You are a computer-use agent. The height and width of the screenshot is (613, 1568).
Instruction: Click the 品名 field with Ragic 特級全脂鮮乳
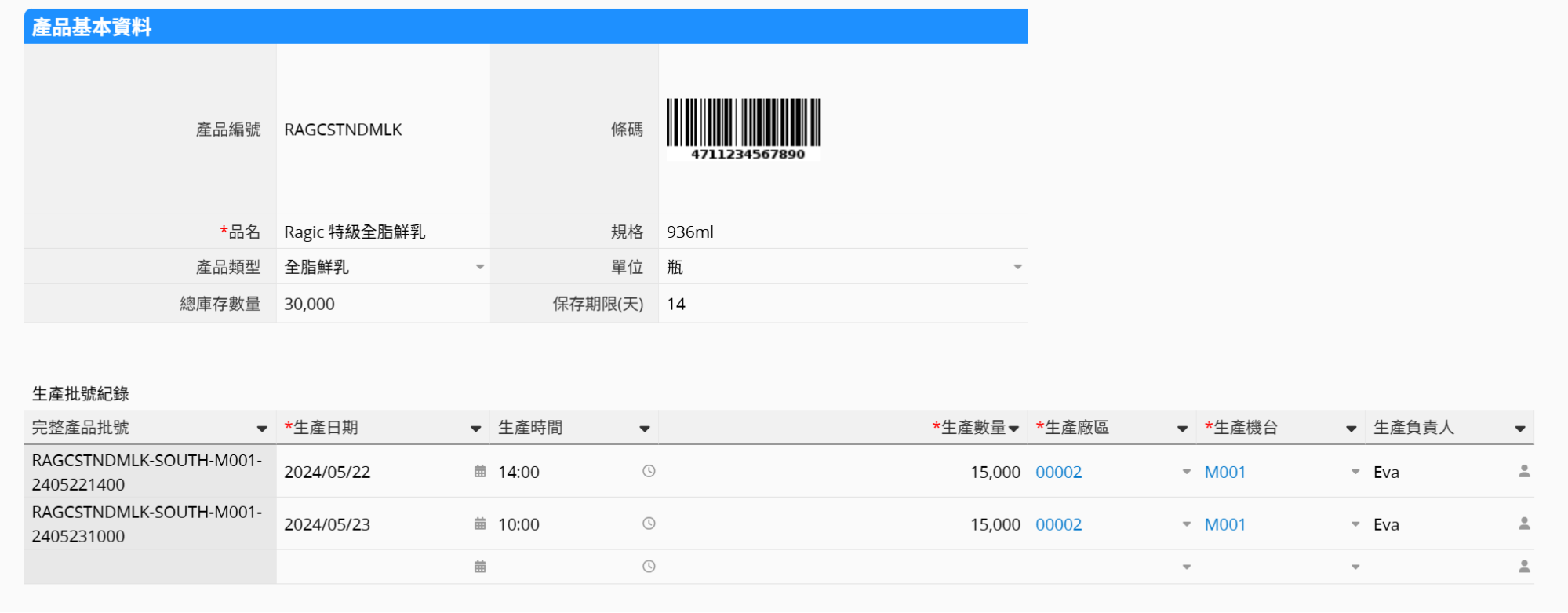pyautogui.click(x=383, y=232)
